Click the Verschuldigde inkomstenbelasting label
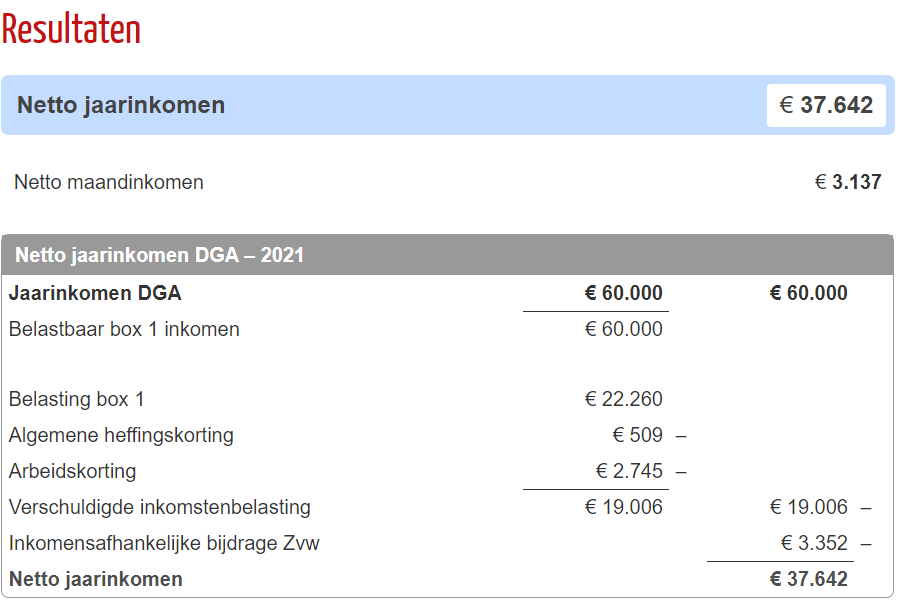906x601 pixels. pyautogui.click(x=159, y=507)
